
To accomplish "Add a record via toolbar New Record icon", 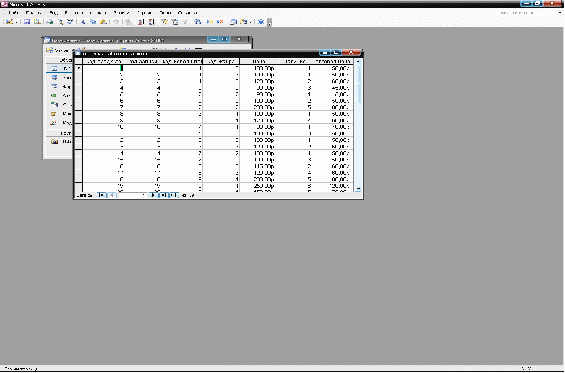I will pos(210,22).
